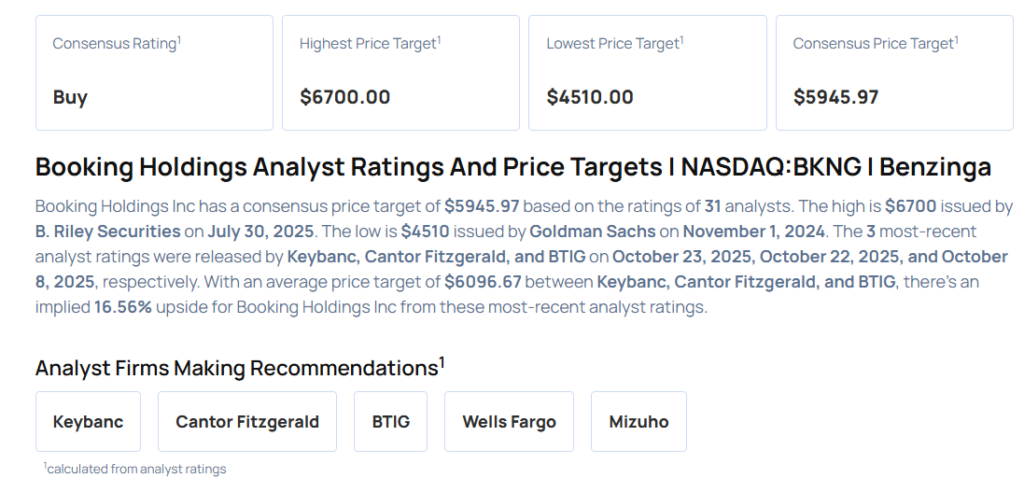Viewport: 1024px width, 492px height.
Task: Select the Lowest Price Target card
Action: coord(647,72)
